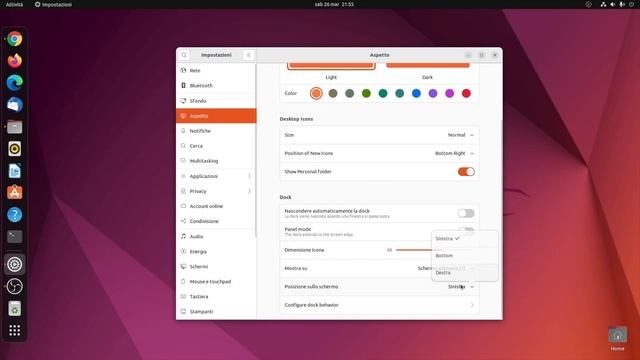Open the desktop icons Size dropdown

click(x=461, y=135)
